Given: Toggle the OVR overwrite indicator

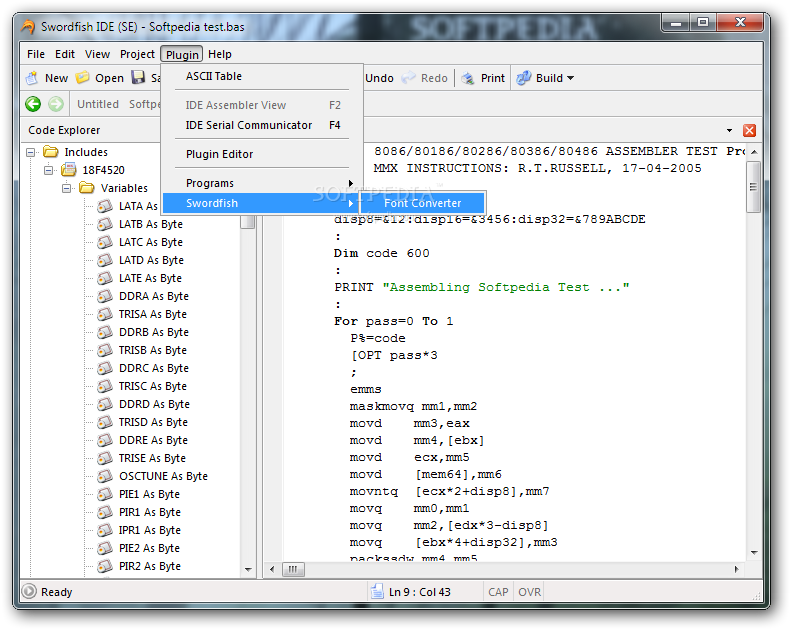Looking at the screenshot, I should pyautogui.click(x=530, y=592).
